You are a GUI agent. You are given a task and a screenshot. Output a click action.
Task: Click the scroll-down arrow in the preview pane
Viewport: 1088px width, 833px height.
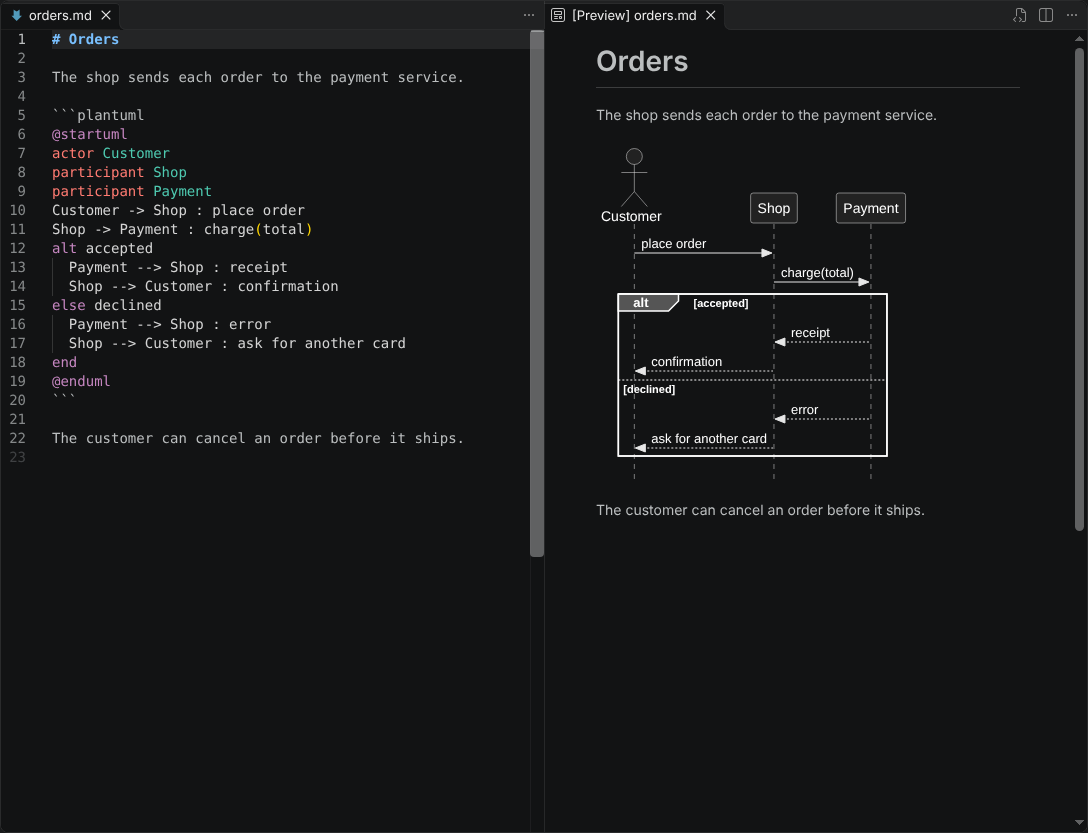pos(1079,823)
